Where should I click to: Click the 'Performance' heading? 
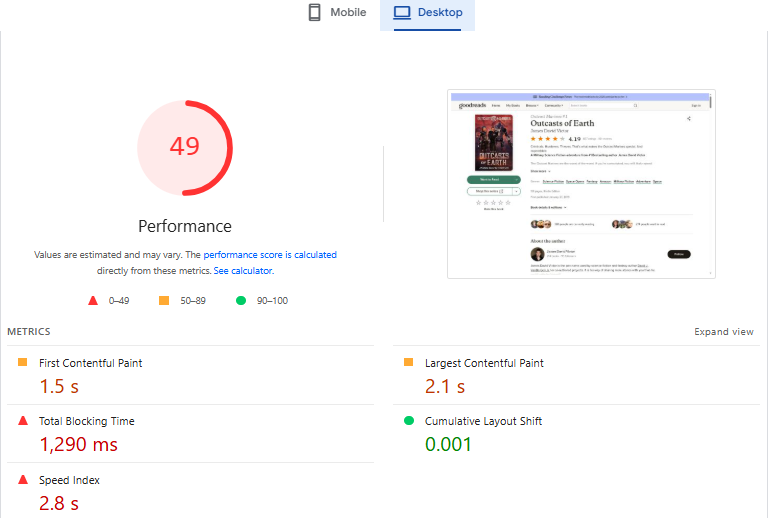click(185, 226)
